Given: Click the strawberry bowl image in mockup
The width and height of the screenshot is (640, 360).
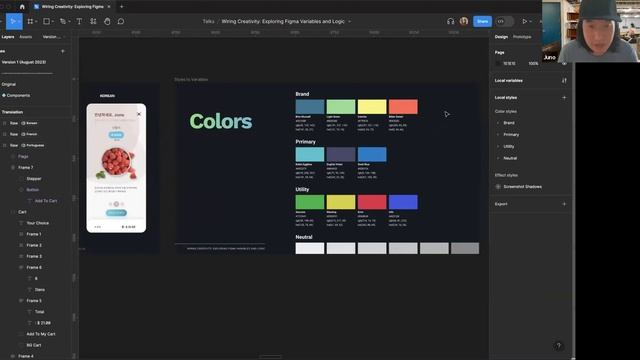Looking at the screenshot, I should [117, 162].
